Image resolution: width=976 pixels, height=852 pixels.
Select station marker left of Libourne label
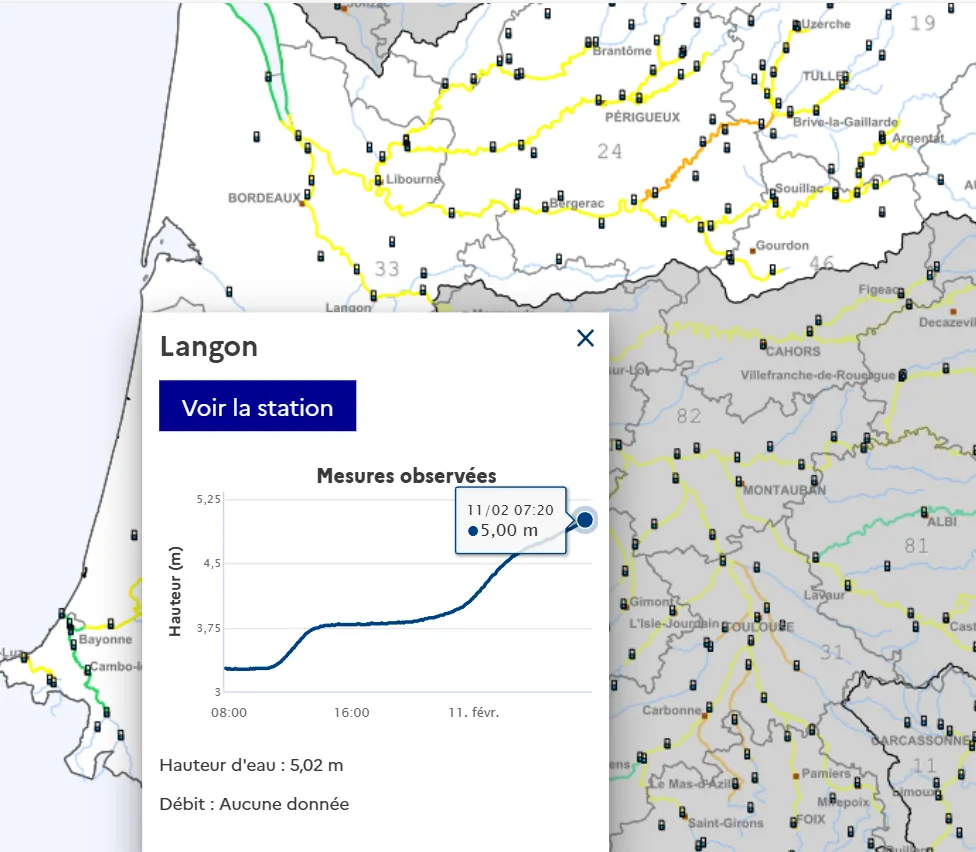(376, 181)
